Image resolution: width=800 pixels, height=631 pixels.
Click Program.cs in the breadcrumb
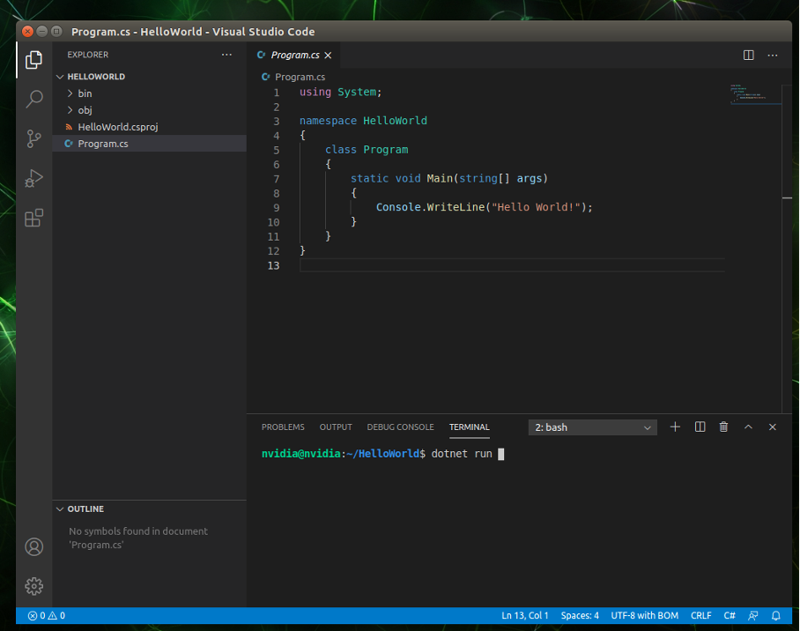point(300,77)
